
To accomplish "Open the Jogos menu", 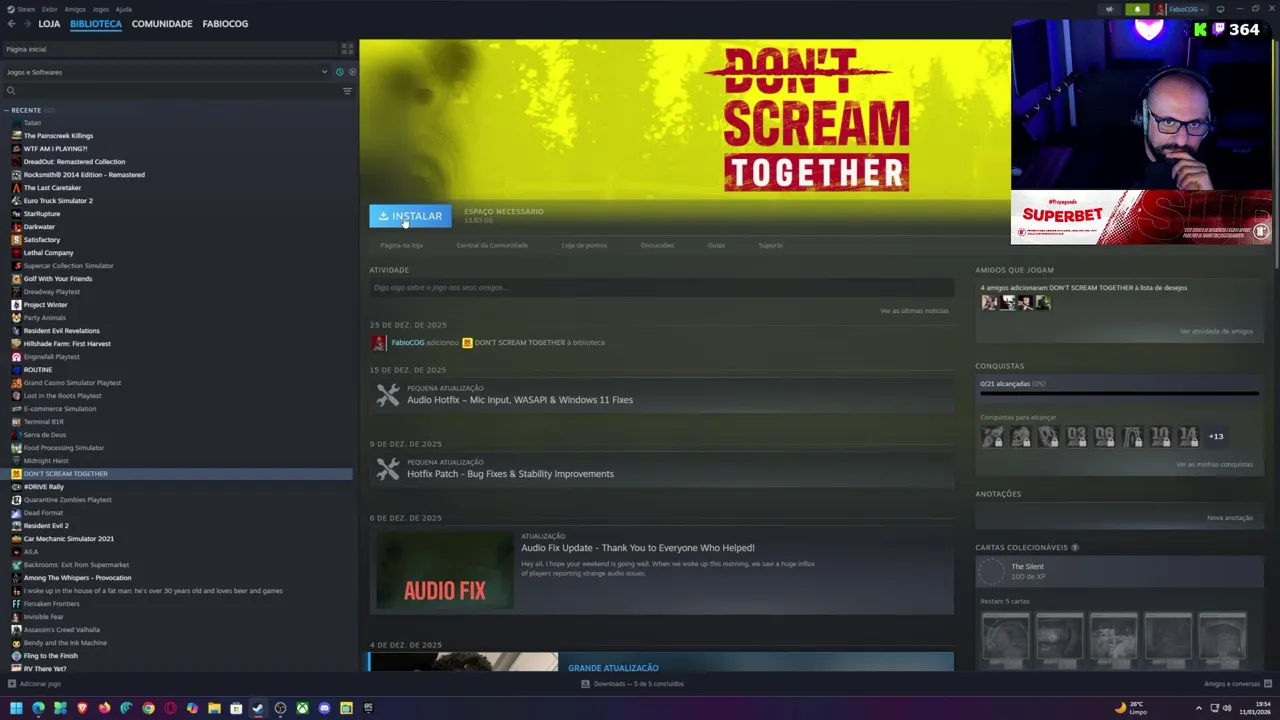I will 101,9.
